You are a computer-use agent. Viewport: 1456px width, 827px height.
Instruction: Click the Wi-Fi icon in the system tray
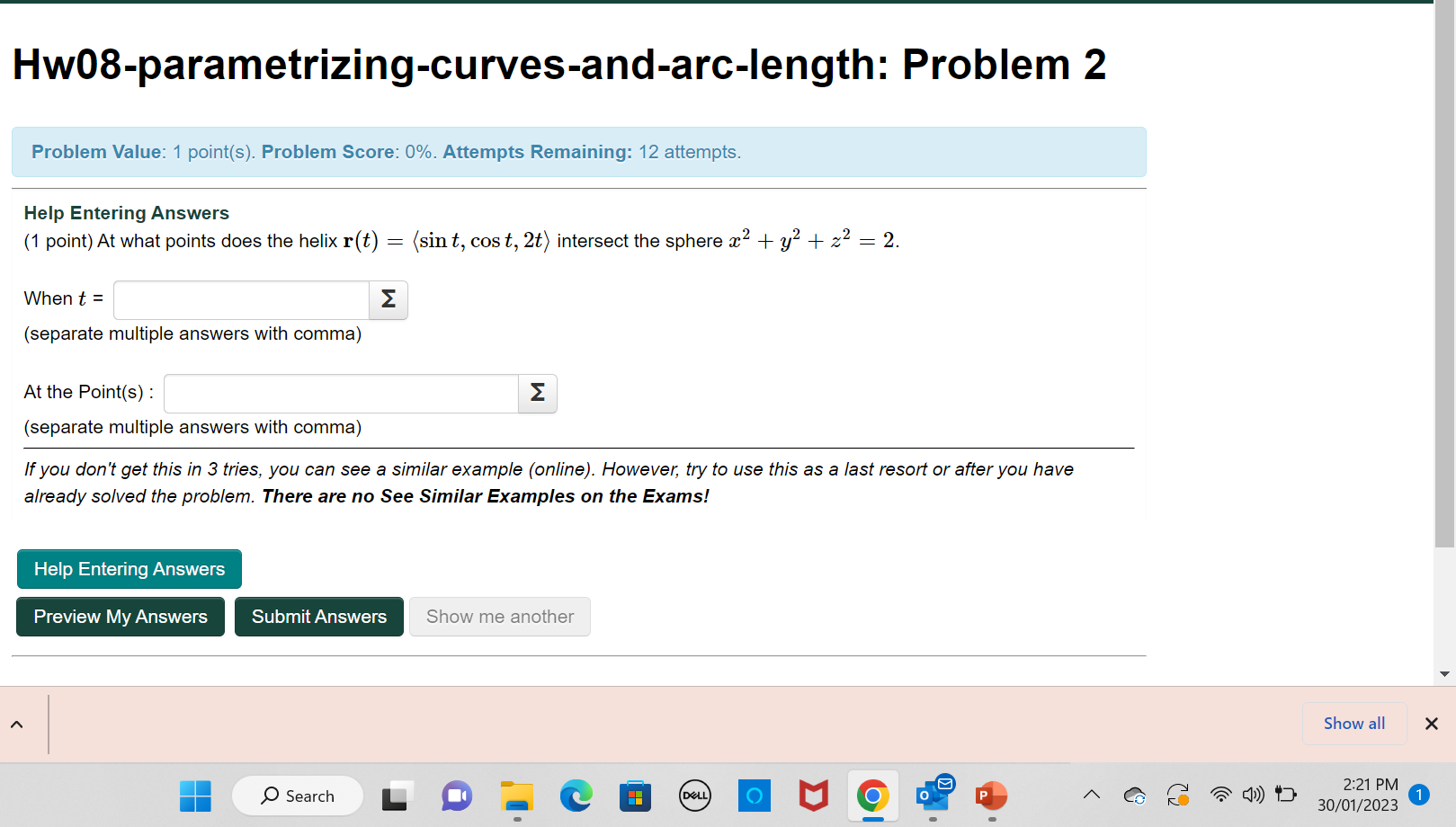(x=1219, y=795)
